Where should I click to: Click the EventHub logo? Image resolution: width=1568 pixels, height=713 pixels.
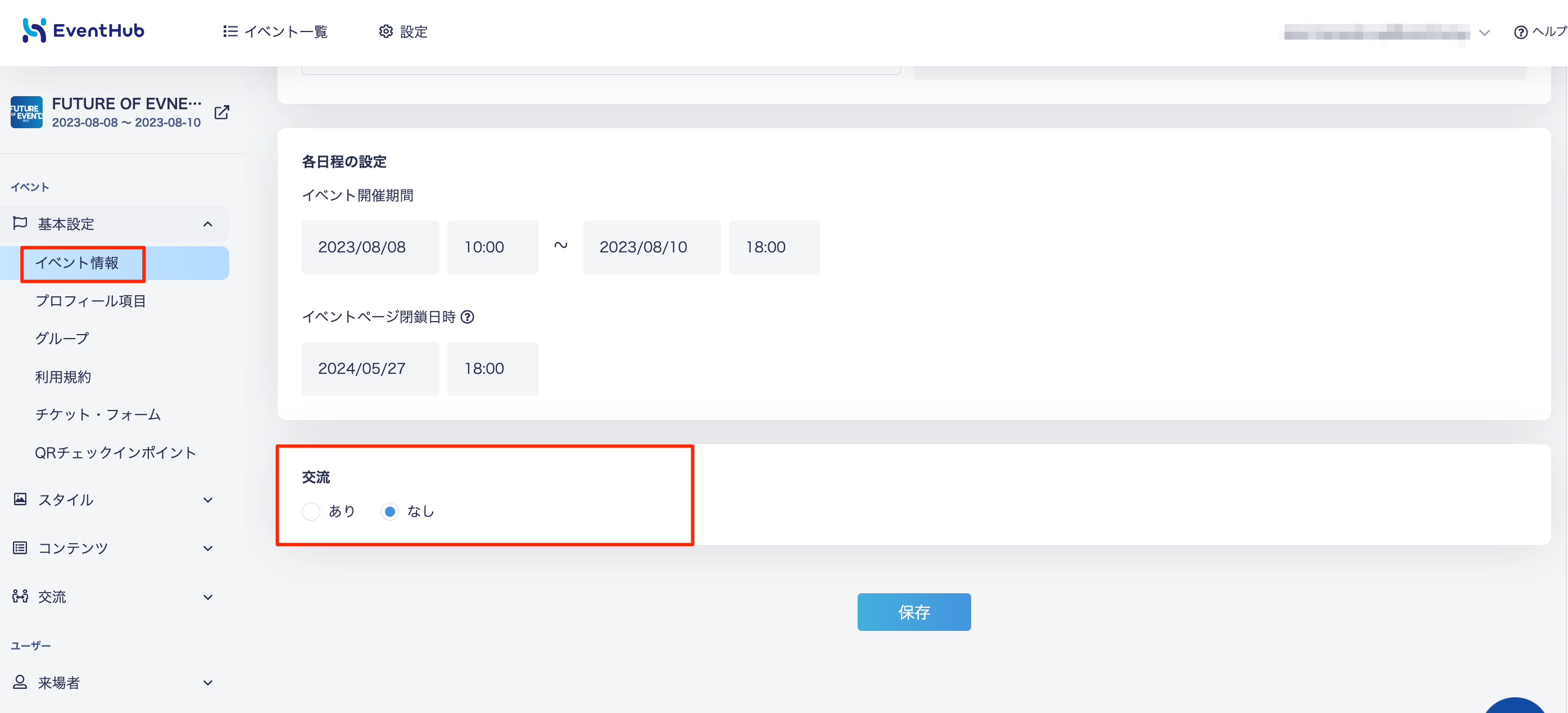click(83, 30)
